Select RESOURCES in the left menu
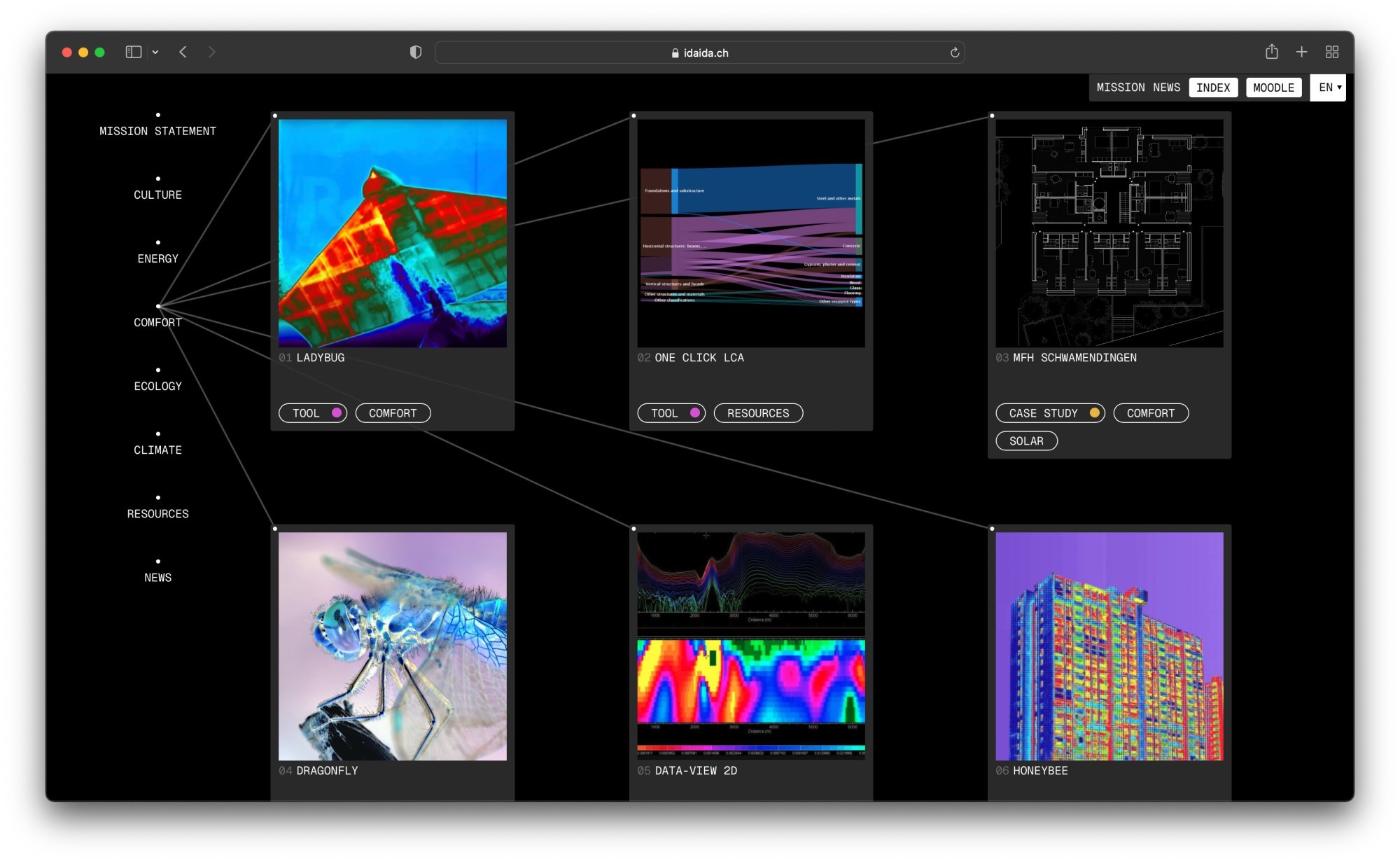This screenshot has height=862, width=1400. (x=157, y=513)
